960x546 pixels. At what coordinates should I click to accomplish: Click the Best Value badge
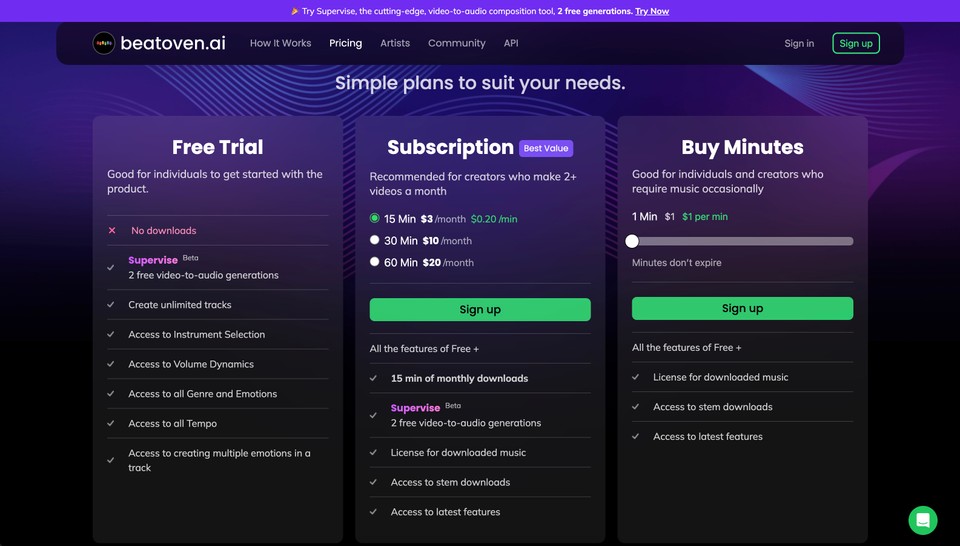coord(546,148)
